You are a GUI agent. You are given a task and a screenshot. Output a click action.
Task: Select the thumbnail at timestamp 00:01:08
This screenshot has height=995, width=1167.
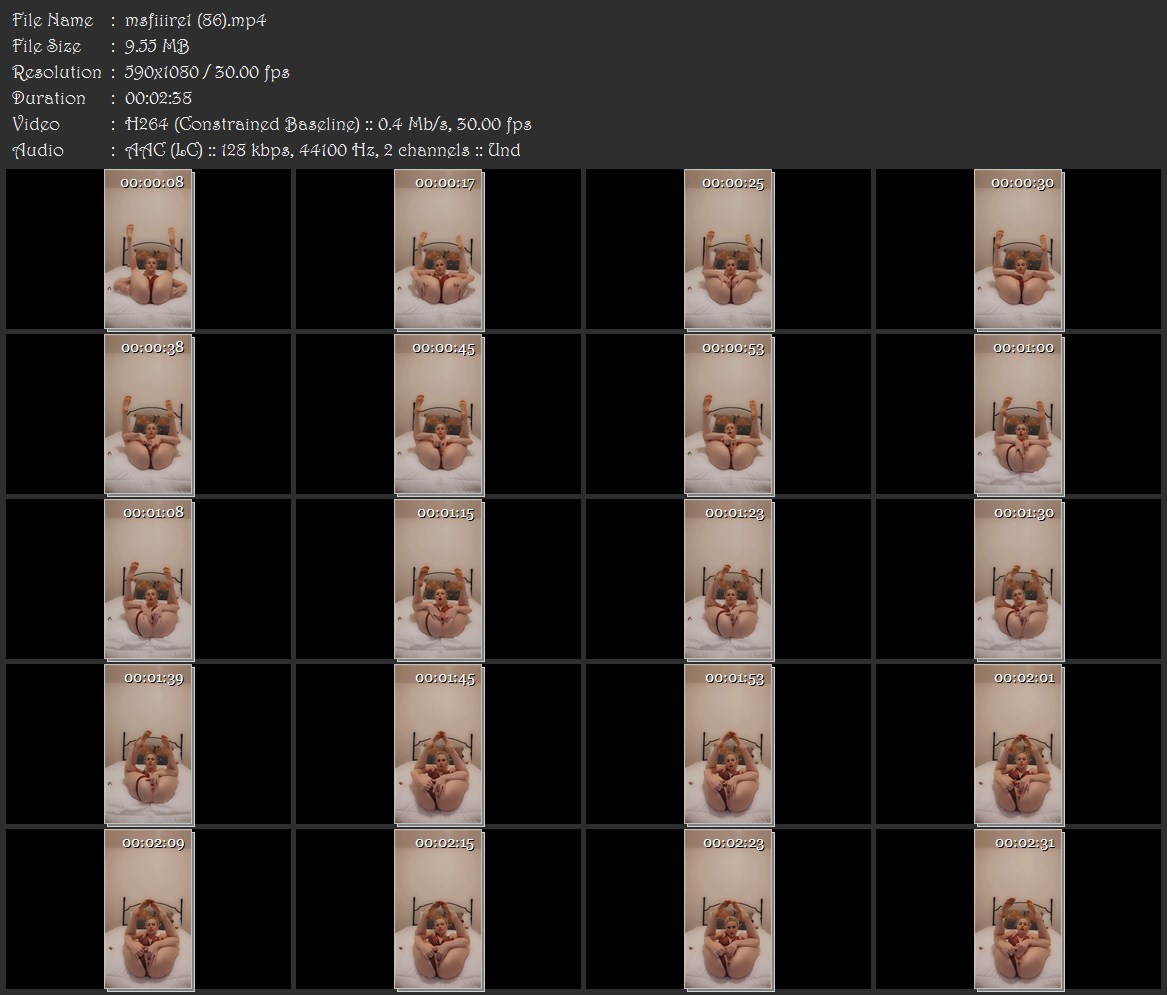pos(149,580)
